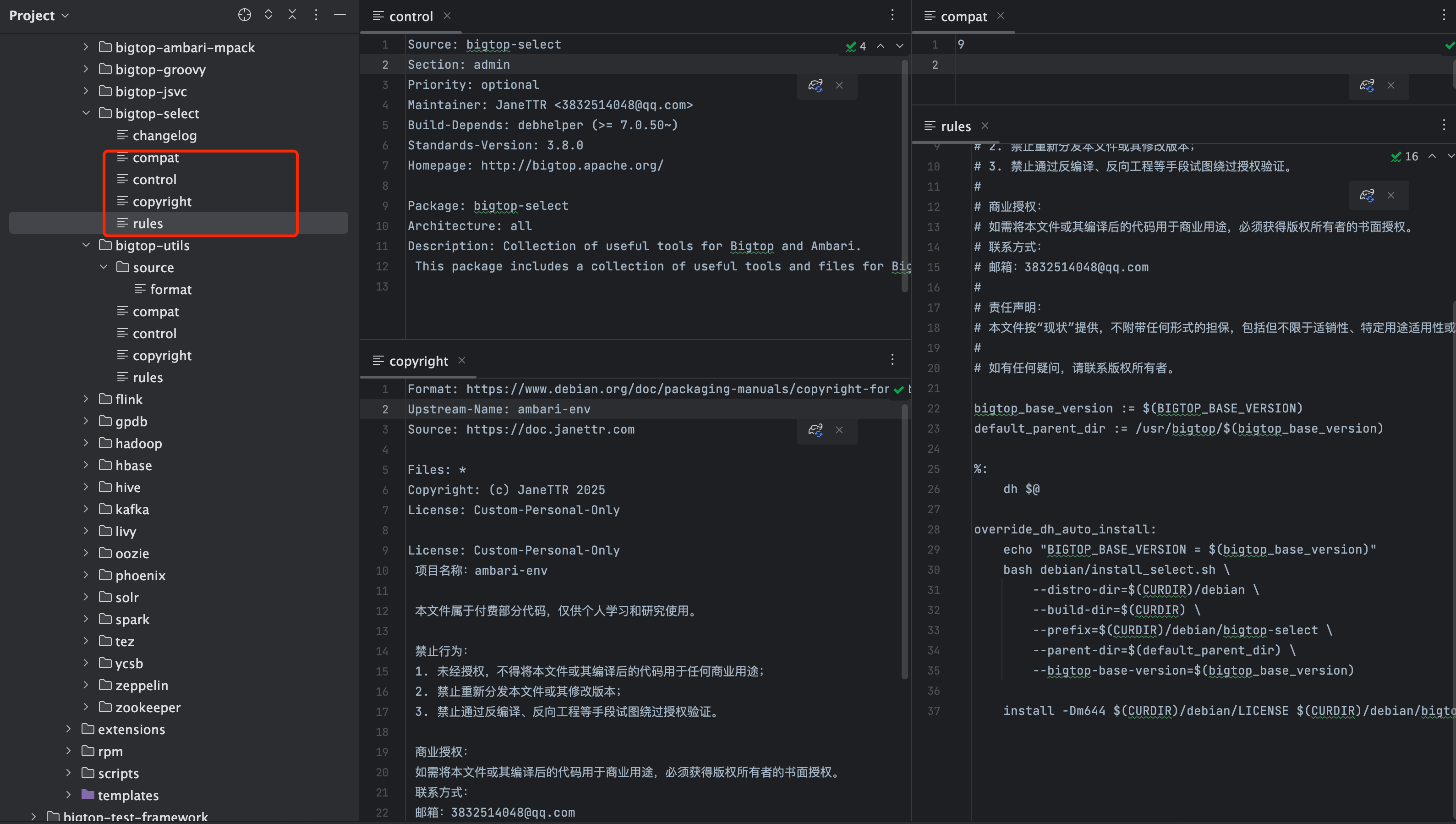Open tab options menu for compat pane
Image resolution: width=1456 pixels, height=824 pixels.
click(1444, 15)
